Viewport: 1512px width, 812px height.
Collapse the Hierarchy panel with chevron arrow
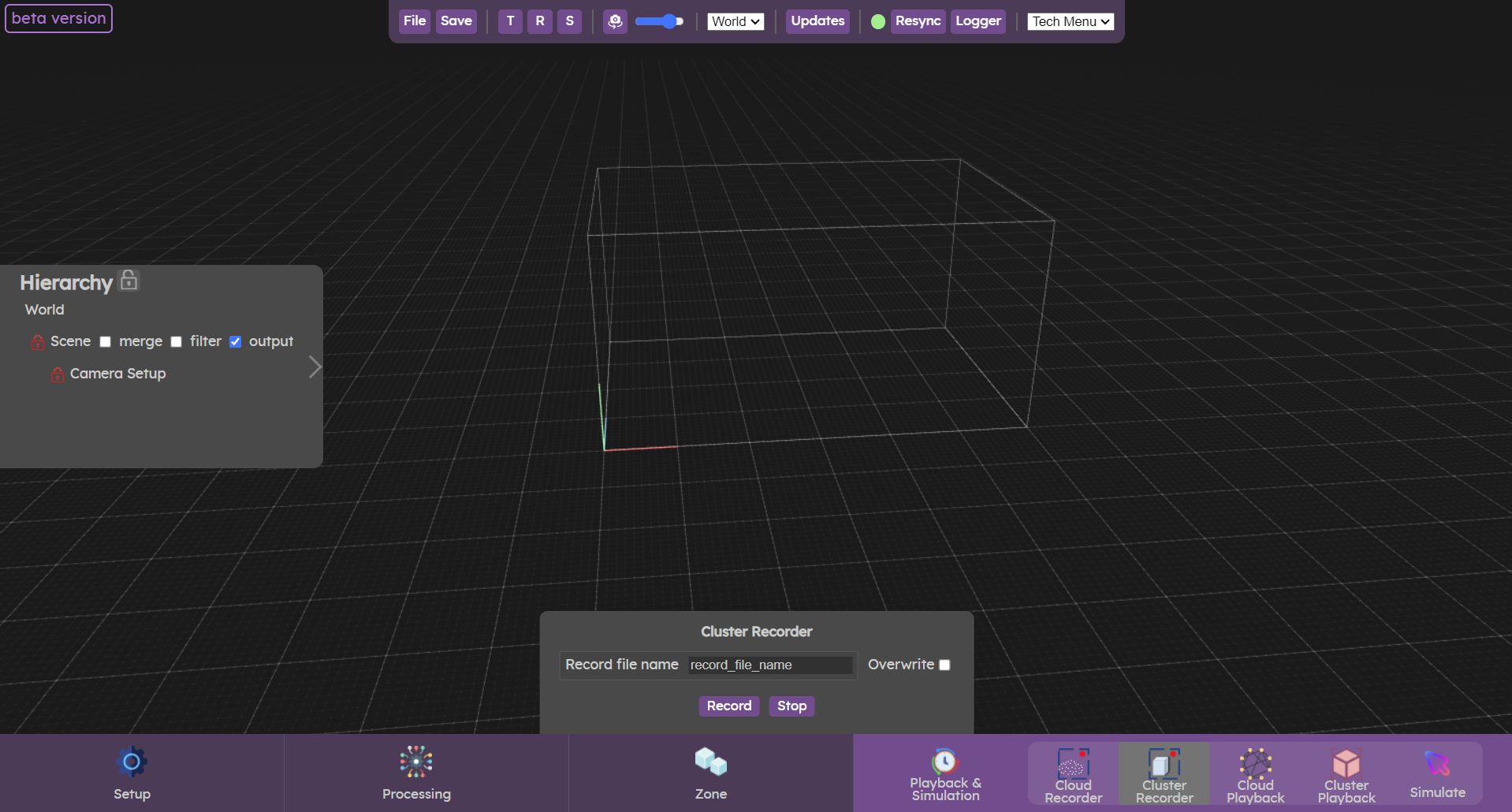pyautogui.click(x=315, y=367)
